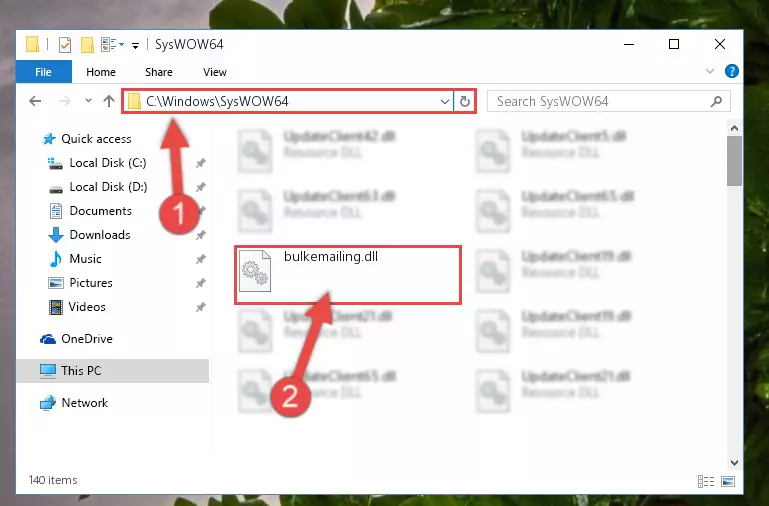769x506 pixels.
Task: Click the pin icon beside Videos
Action: click(201, 307)
